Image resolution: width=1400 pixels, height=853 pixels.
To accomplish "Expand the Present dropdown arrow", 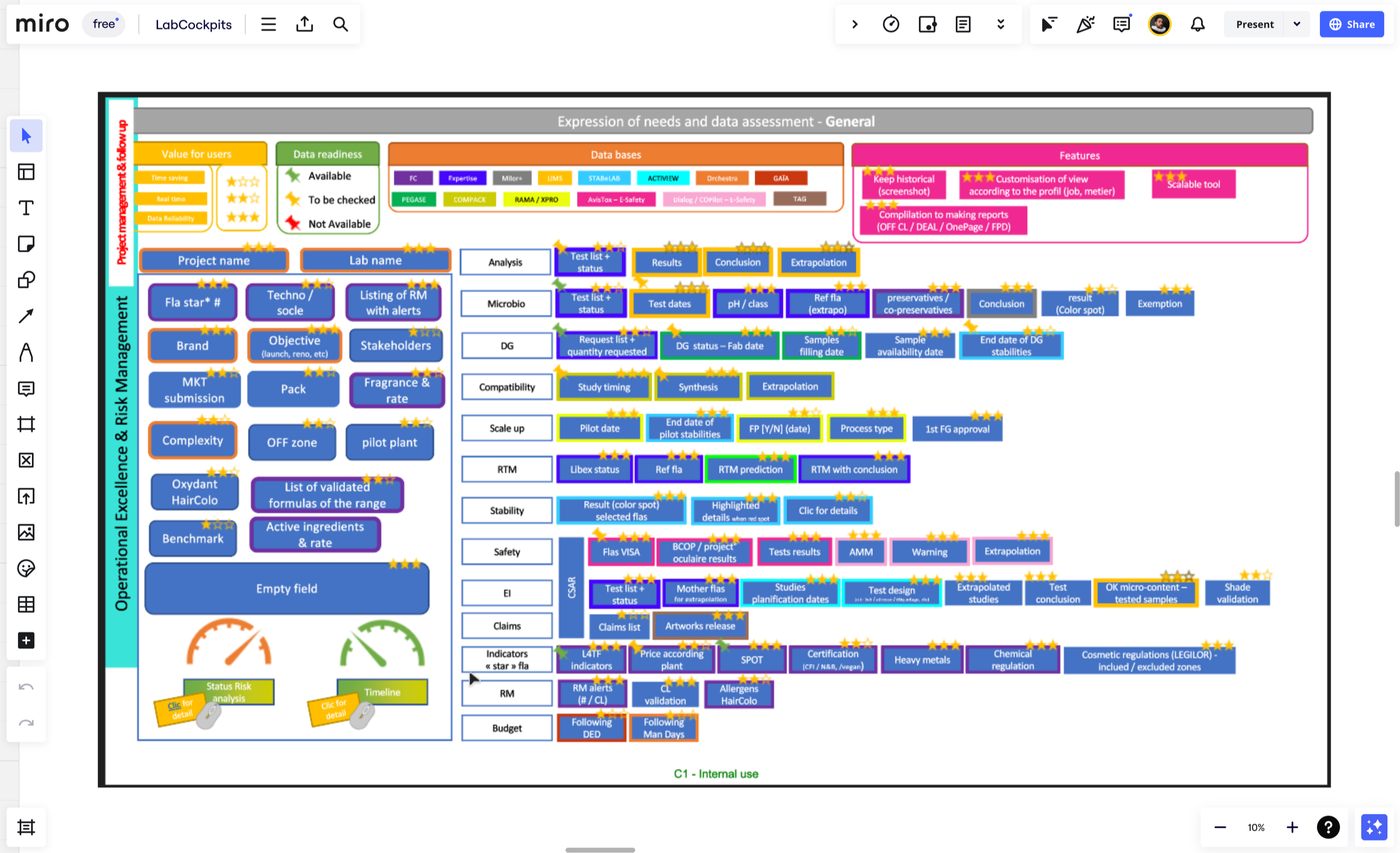I will coord(1296,25).
